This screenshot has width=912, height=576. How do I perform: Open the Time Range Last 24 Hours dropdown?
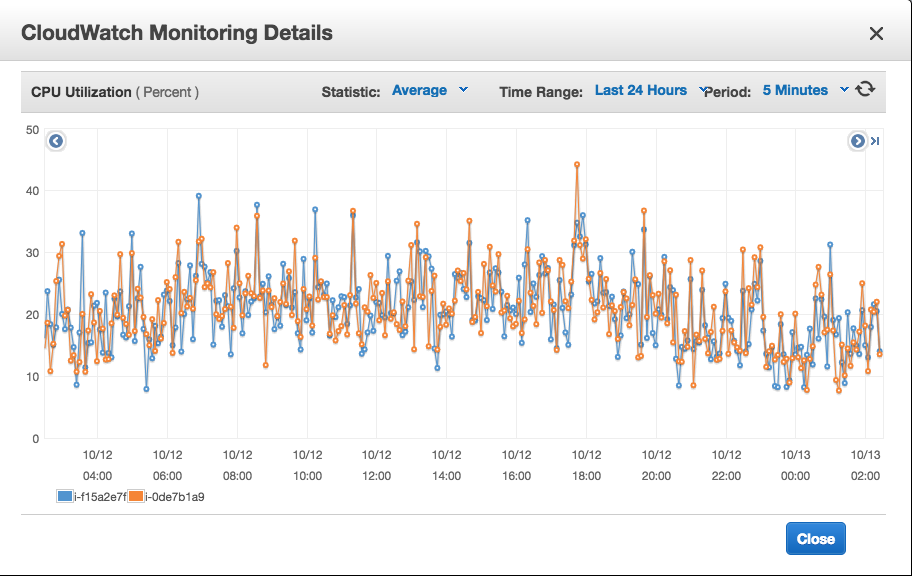(650, 90)
